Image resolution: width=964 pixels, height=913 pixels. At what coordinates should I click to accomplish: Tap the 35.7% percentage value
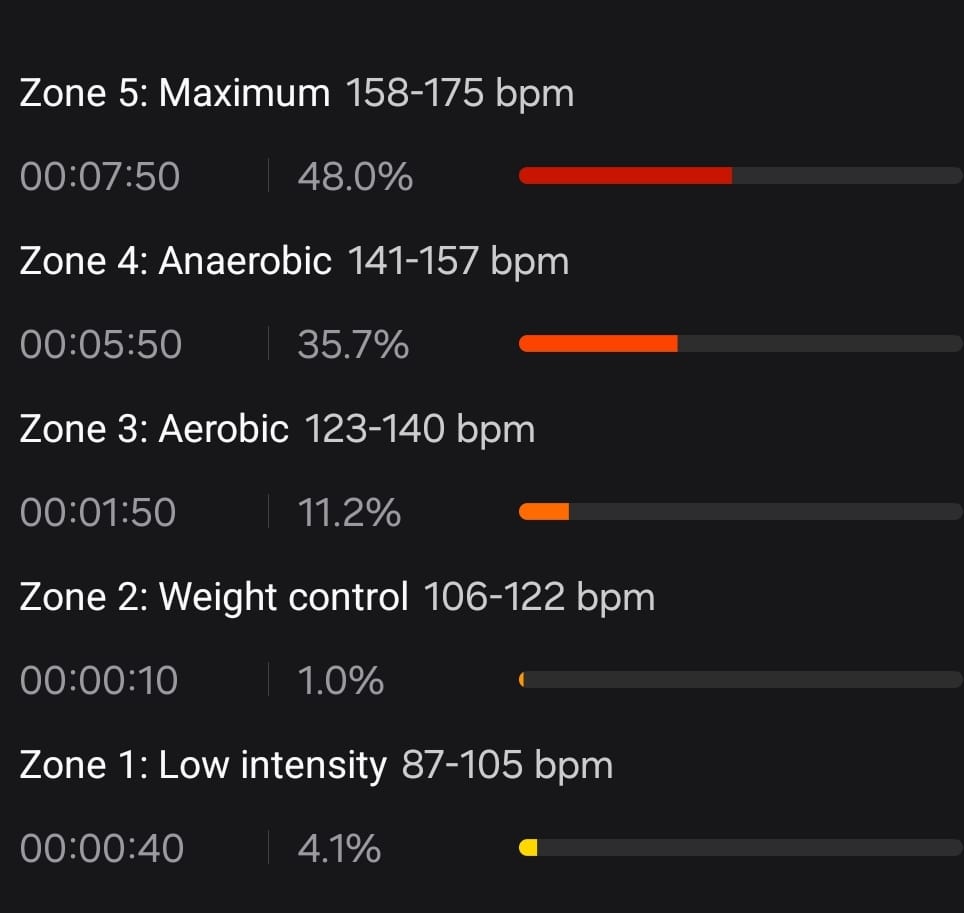click(352, 345)
